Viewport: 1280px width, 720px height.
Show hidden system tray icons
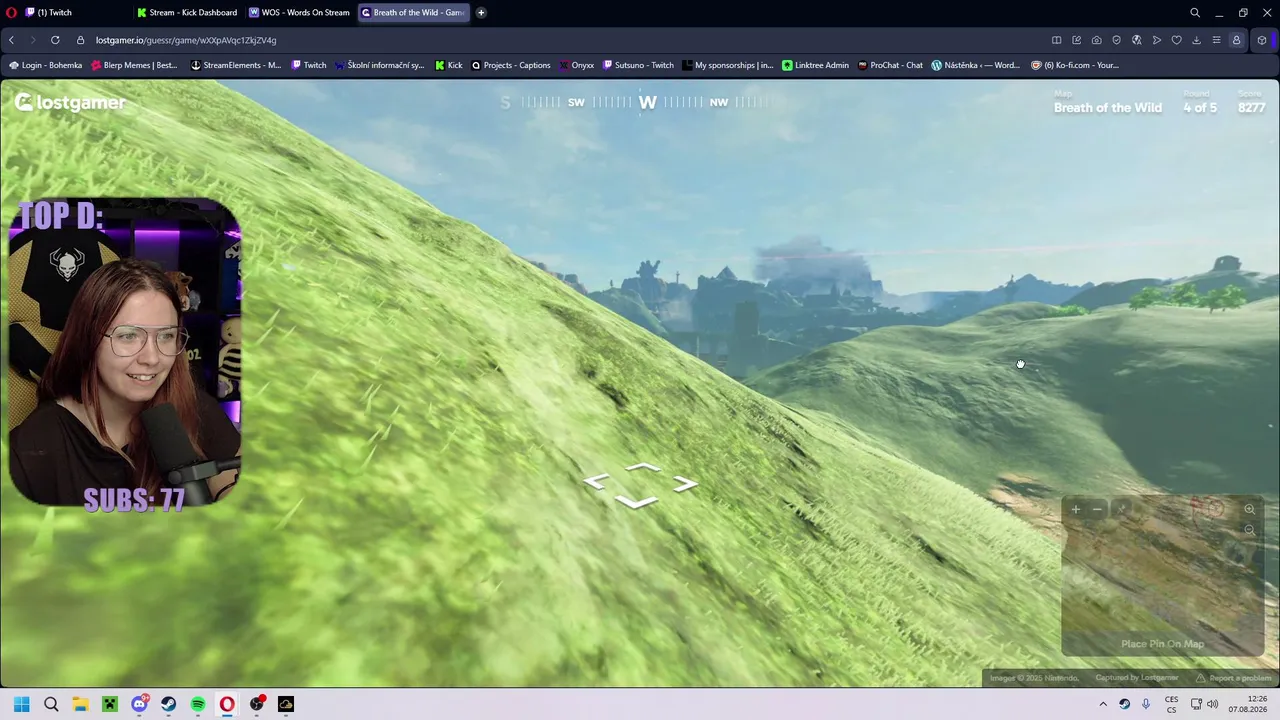[1103, 704]
